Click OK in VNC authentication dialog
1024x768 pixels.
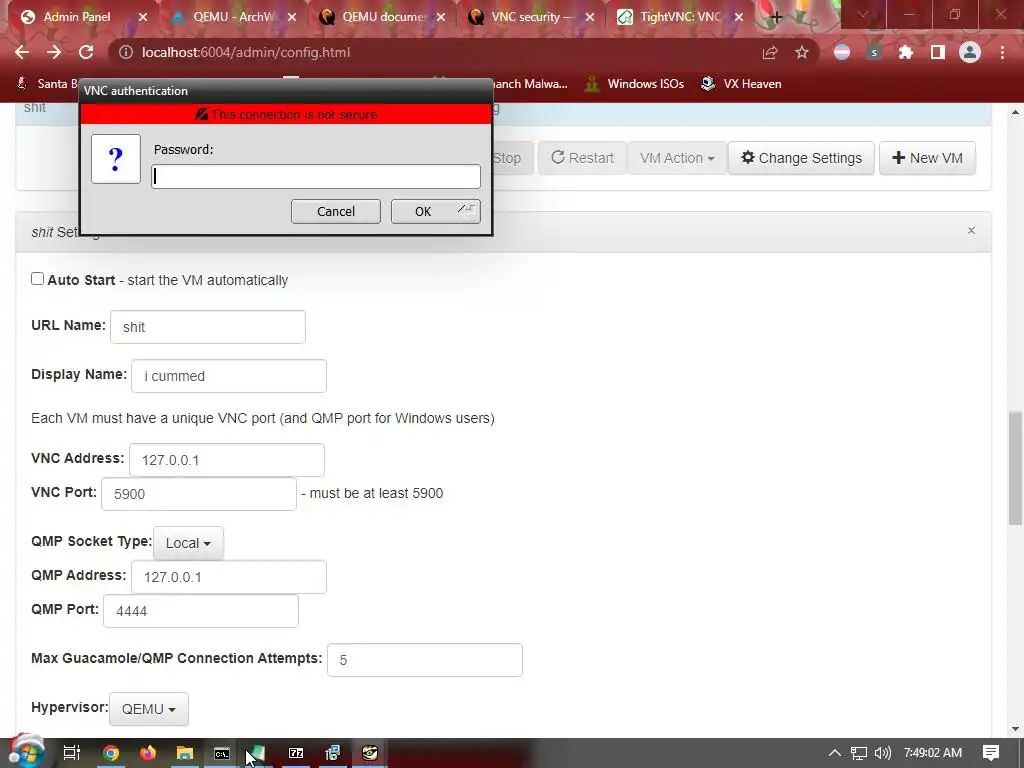[436, 212]
